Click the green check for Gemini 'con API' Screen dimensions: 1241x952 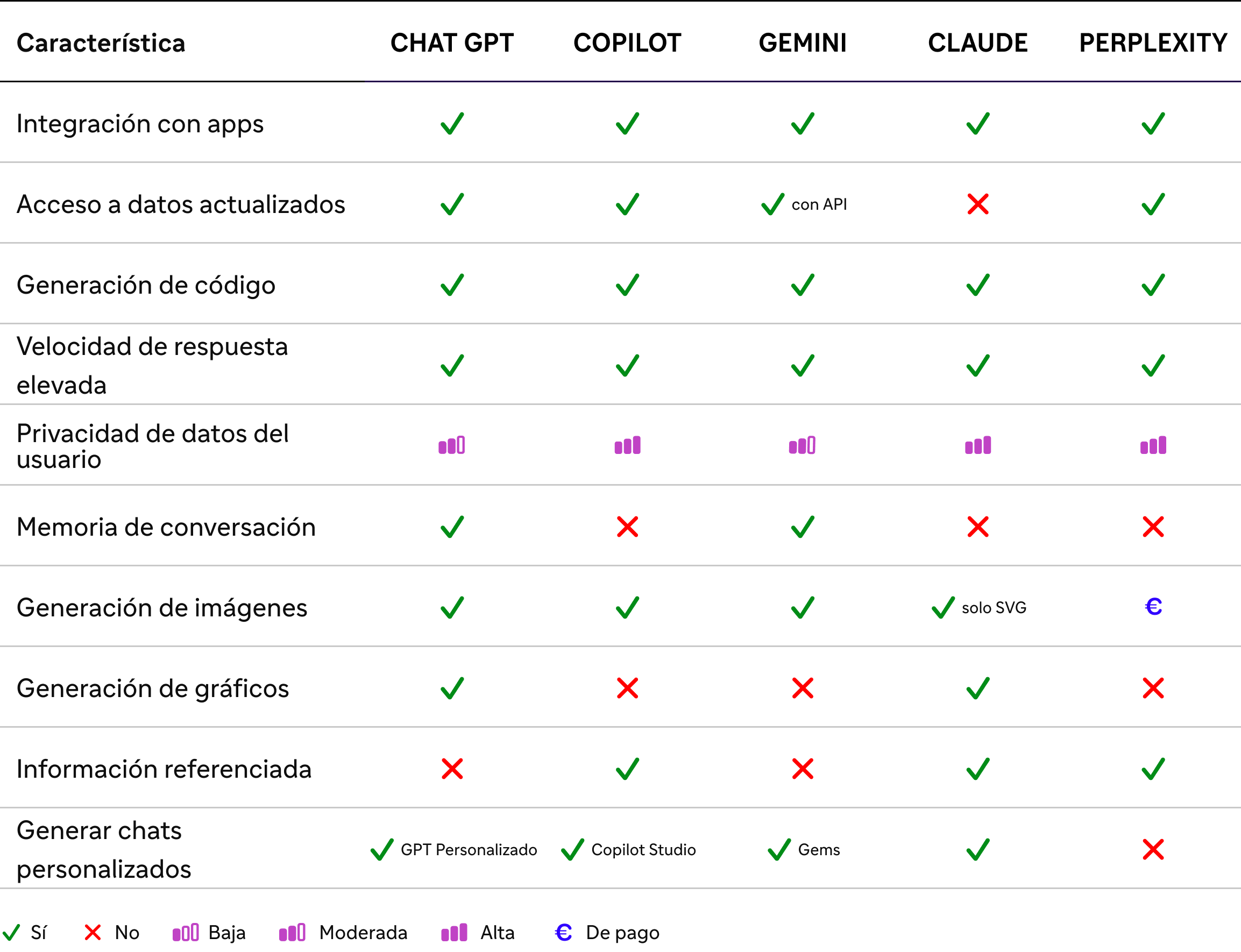[x=773, y=204]
